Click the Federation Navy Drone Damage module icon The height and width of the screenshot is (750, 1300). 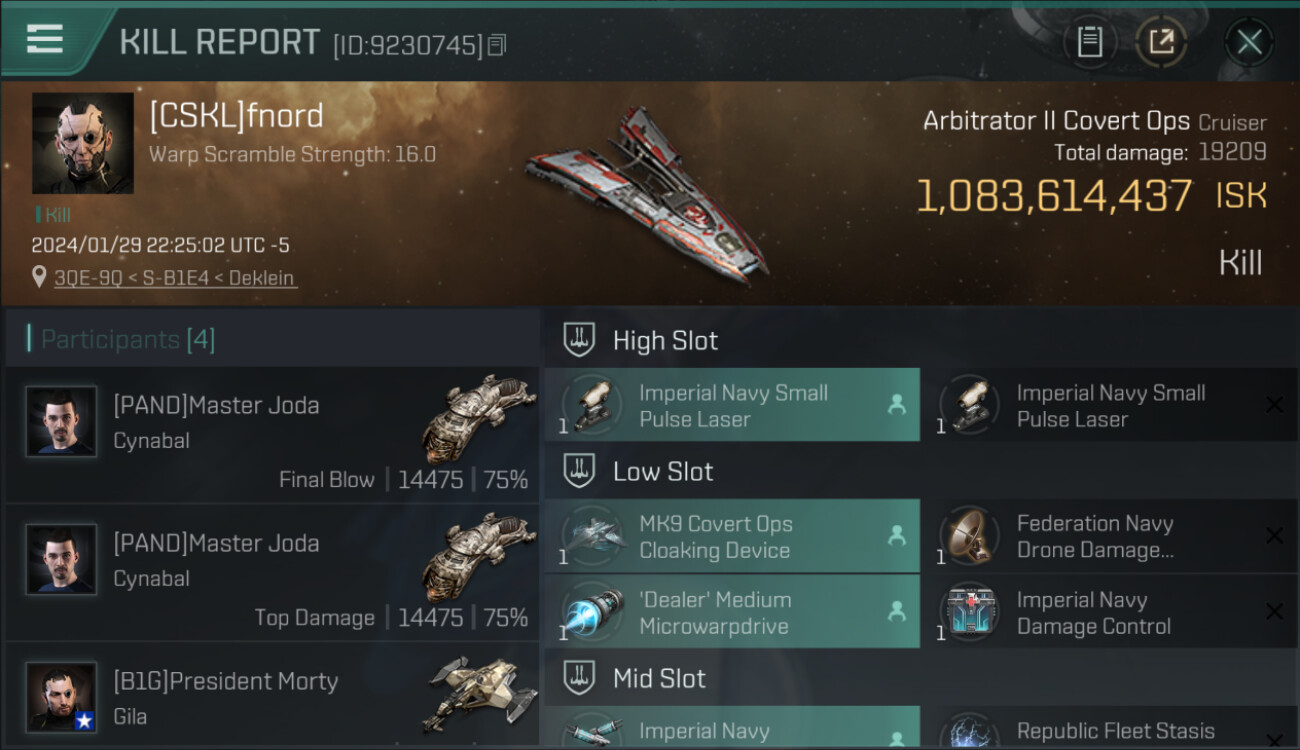point(970,537)
